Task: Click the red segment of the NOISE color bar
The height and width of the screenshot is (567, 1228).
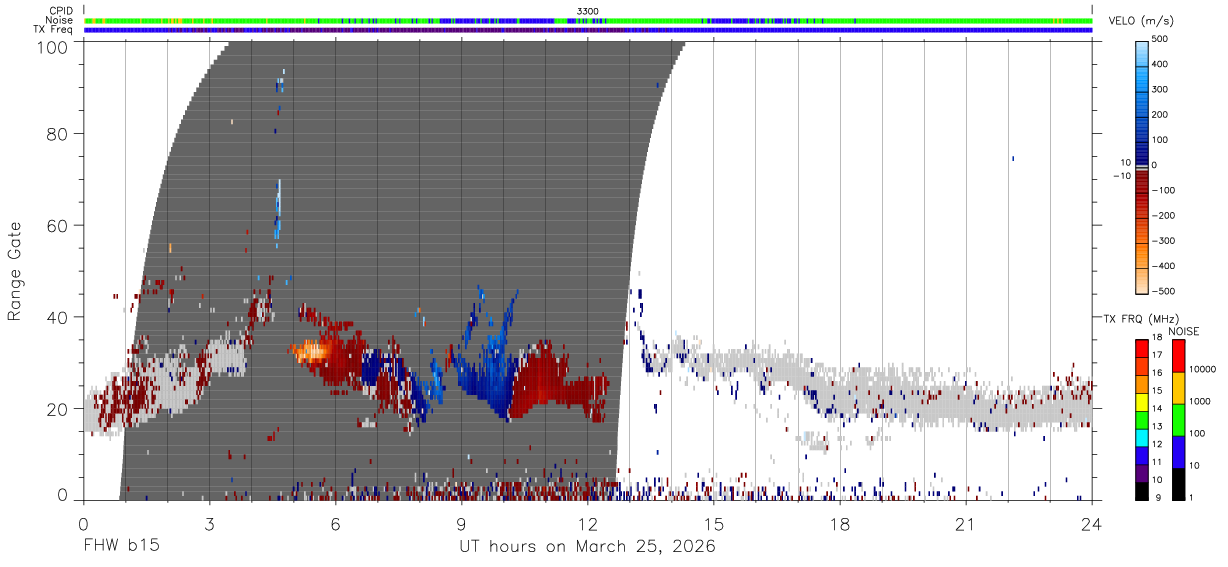Action: point(1179,355)
